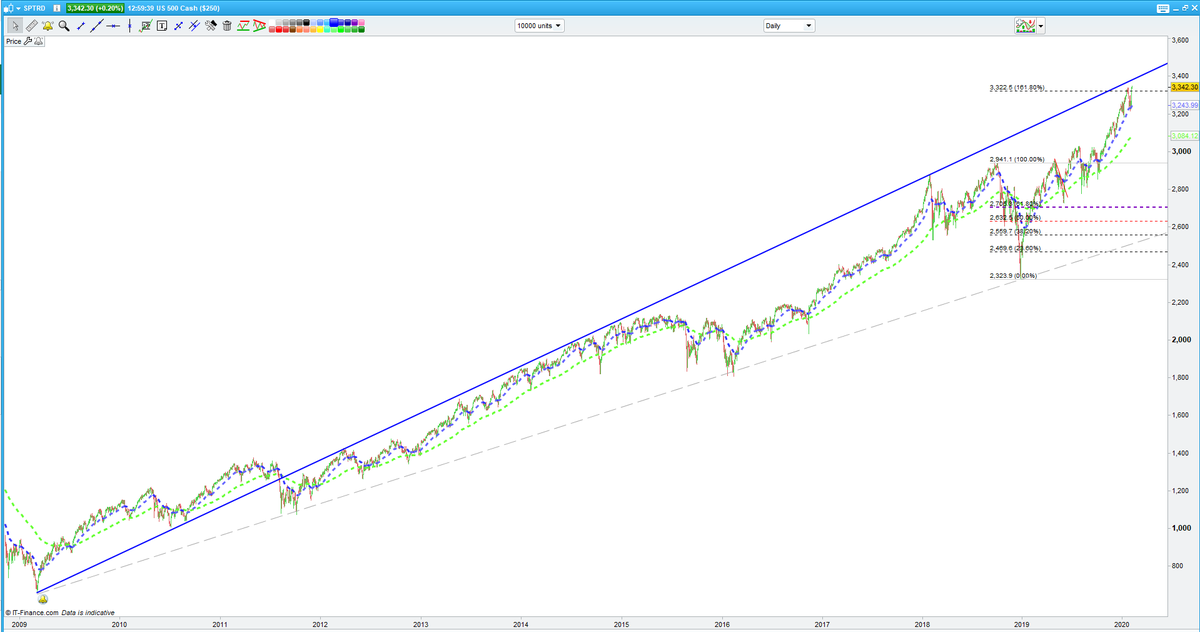This screenshot has height=632, width=1200.
Task: Open the drawing object settings tools icon
Action: (x=211, y=25)
